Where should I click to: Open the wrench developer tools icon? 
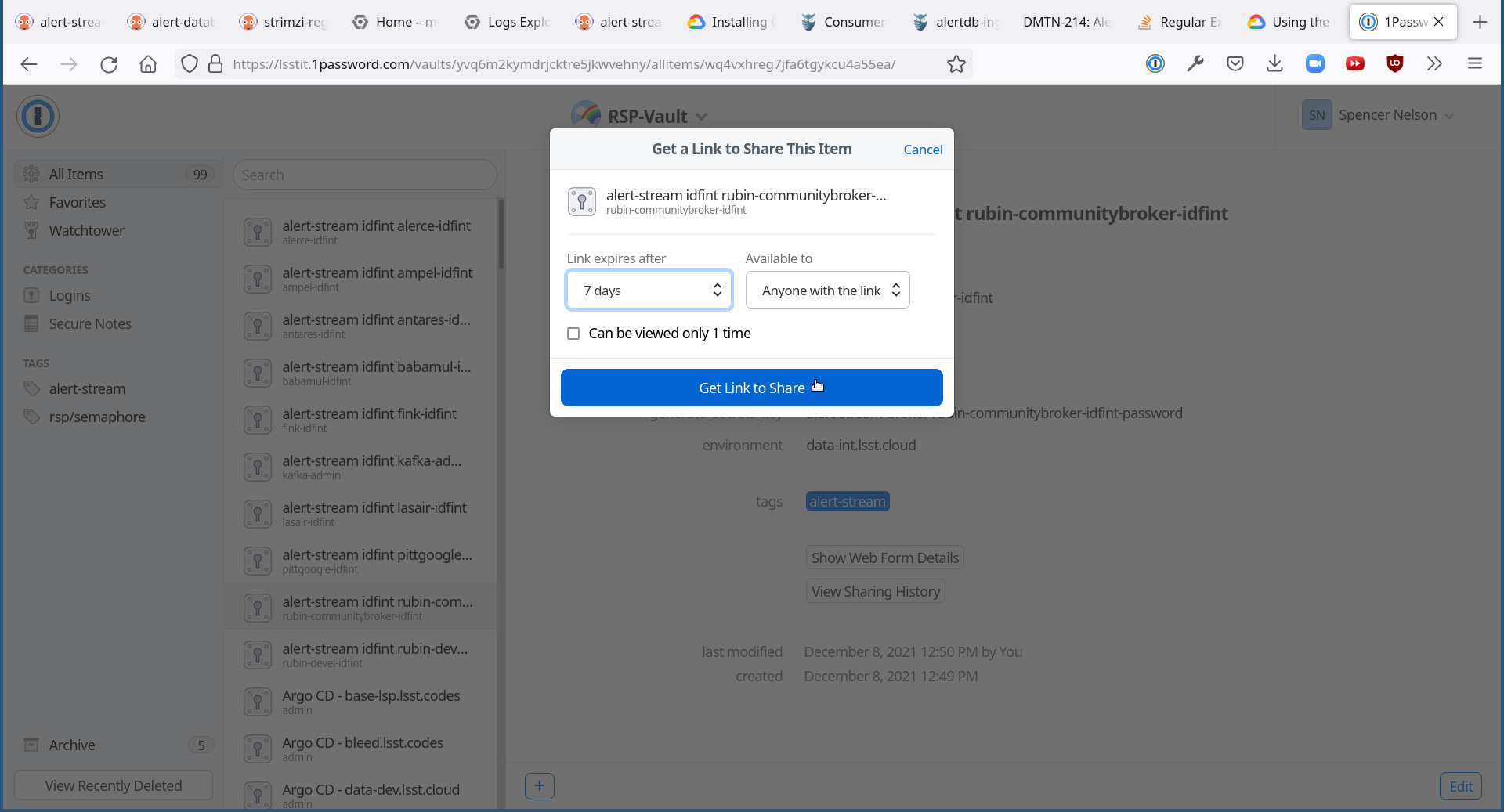click(x=1195, y=64)
